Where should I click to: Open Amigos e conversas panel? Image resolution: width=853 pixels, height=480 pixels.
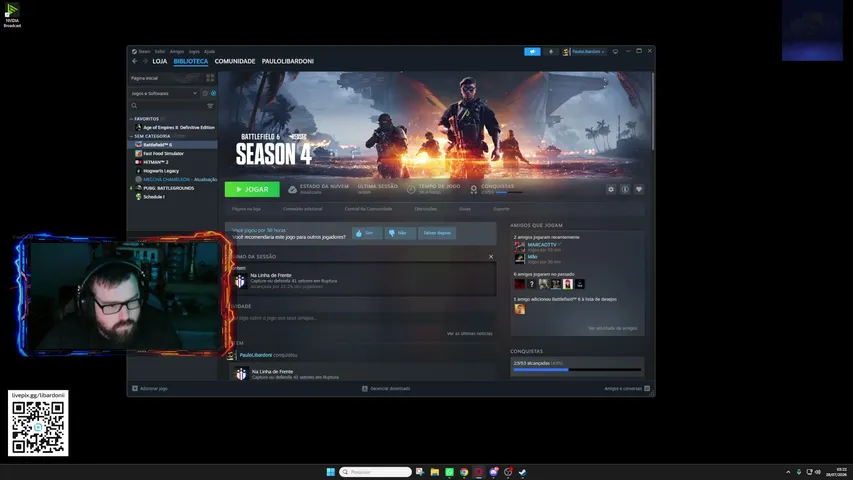(x=627, y=389)
